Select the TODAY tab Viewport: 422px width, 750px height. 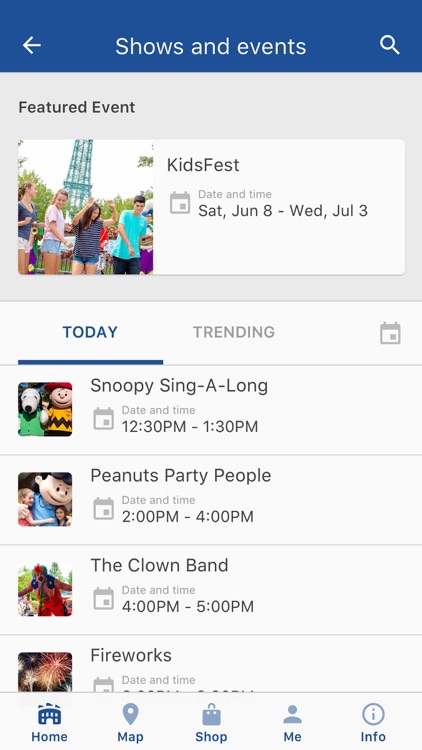[x=90, y=332]
